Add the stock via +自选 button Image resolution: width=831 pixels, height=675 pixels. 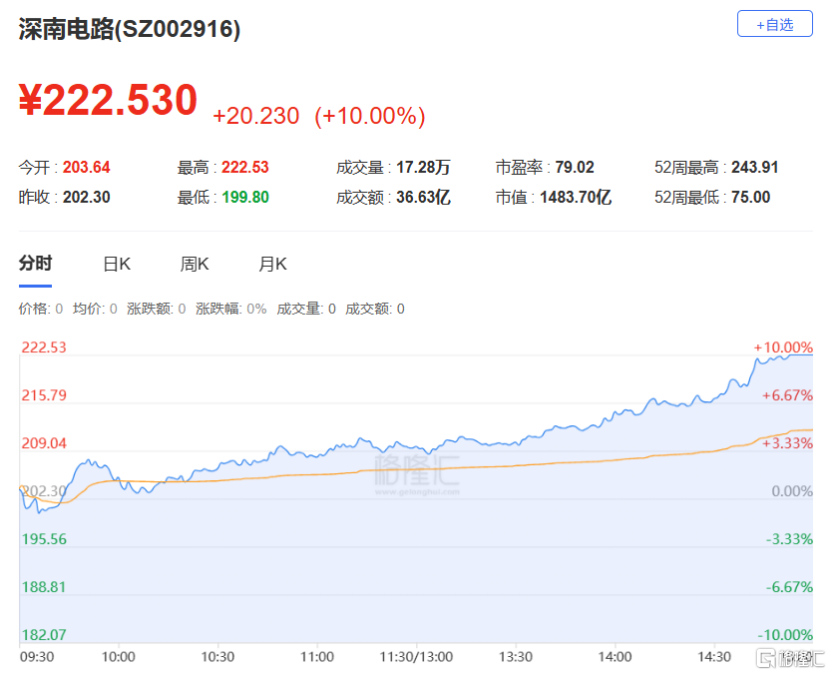pos(774,24)
